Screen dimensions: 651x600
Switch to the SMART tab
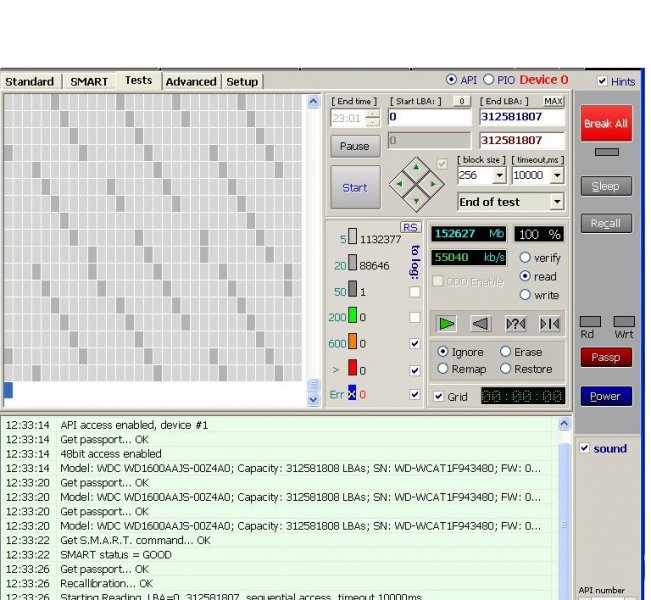[x=89, y=81]
